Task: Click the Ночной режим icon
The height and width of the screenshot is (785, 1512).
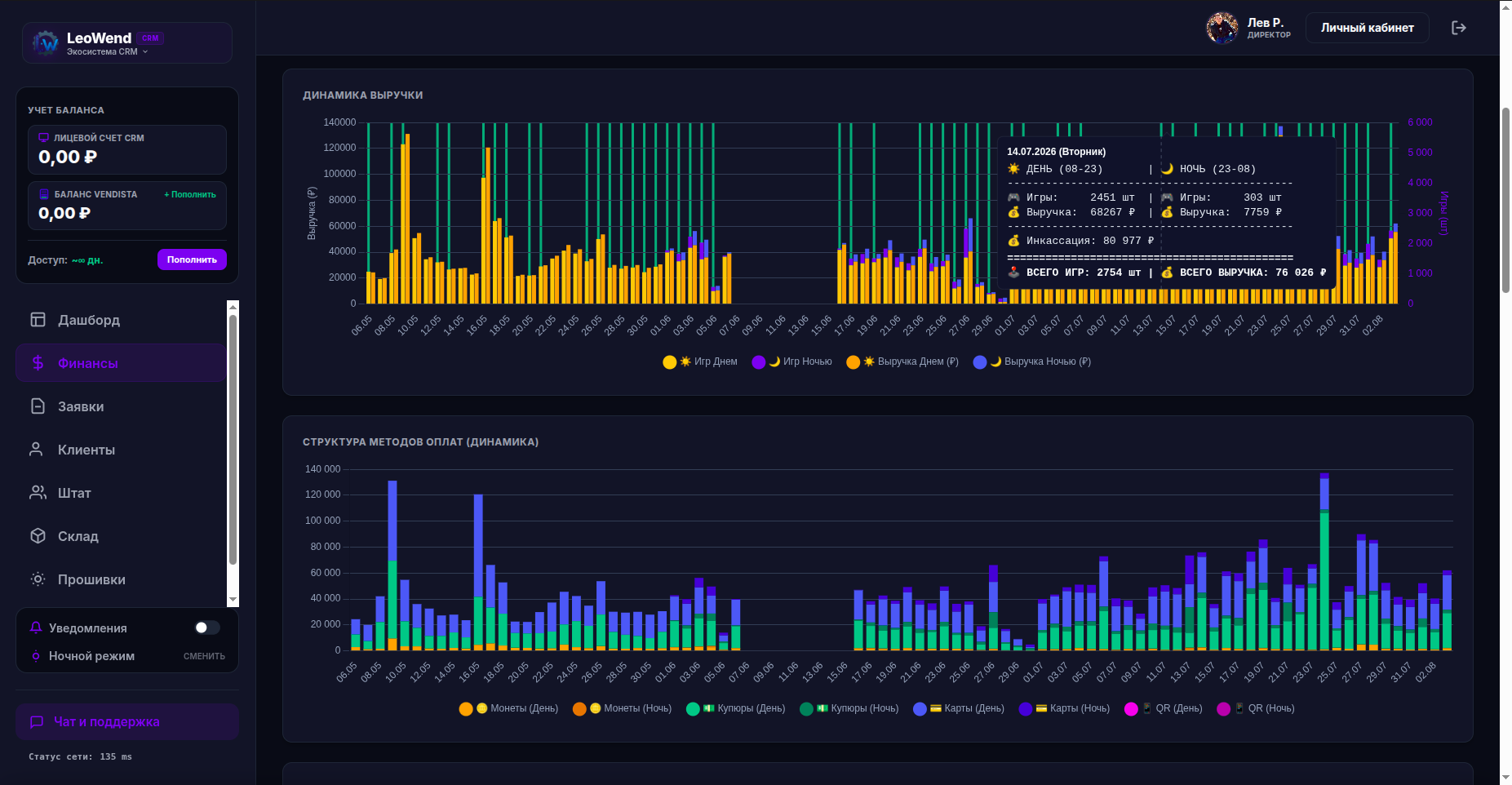Action: pyautogui.click(x=36, y=656)
